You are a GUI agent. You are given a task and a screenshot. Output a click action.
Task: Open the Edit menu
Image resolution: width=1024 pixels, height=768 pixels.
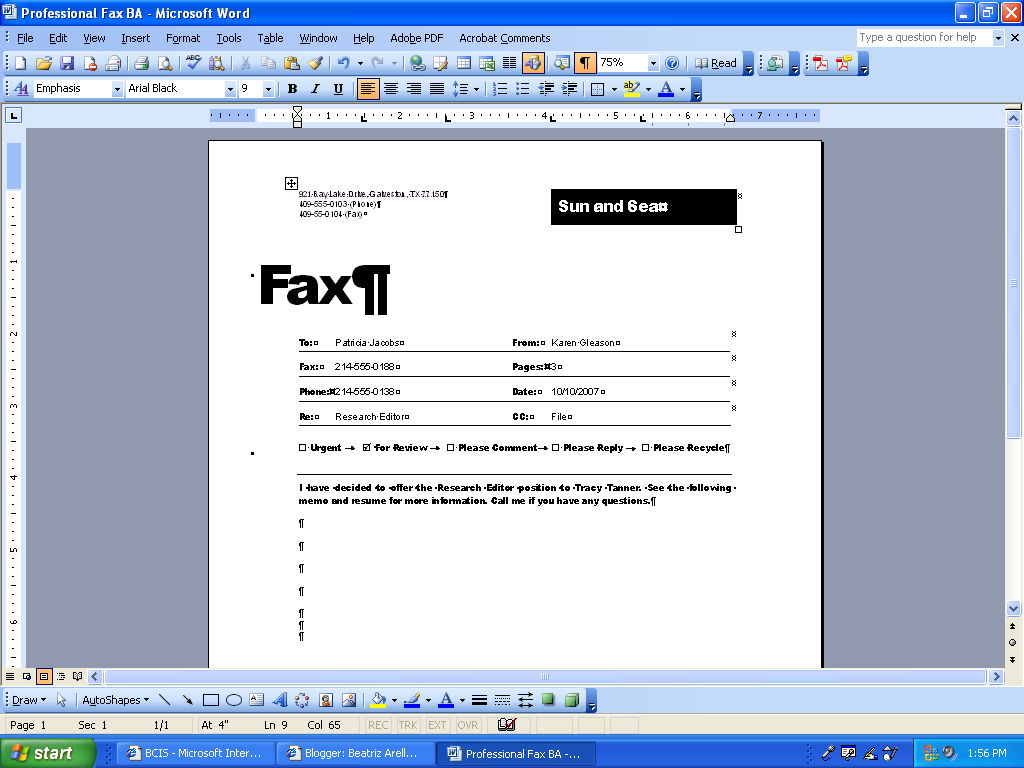58,38
